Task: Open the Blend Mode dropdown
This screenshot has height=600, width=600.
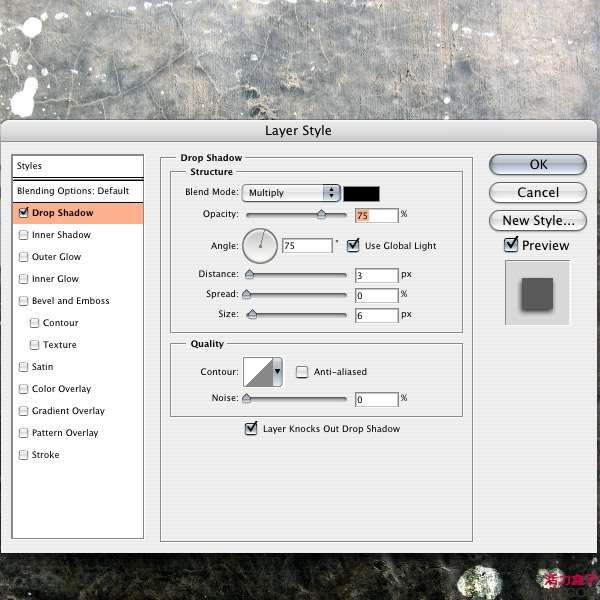Action: click(x=290, y=193)
